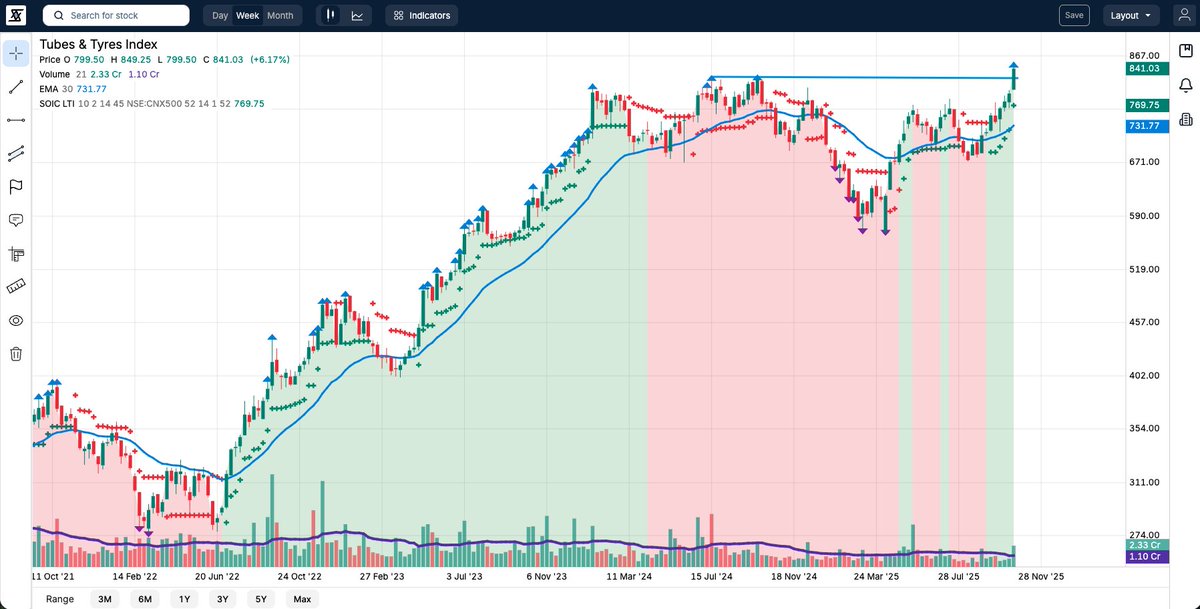The height and width of the screenshot is (609, 1200).
Task: Switch to line chart type
Action: point(357,15)
